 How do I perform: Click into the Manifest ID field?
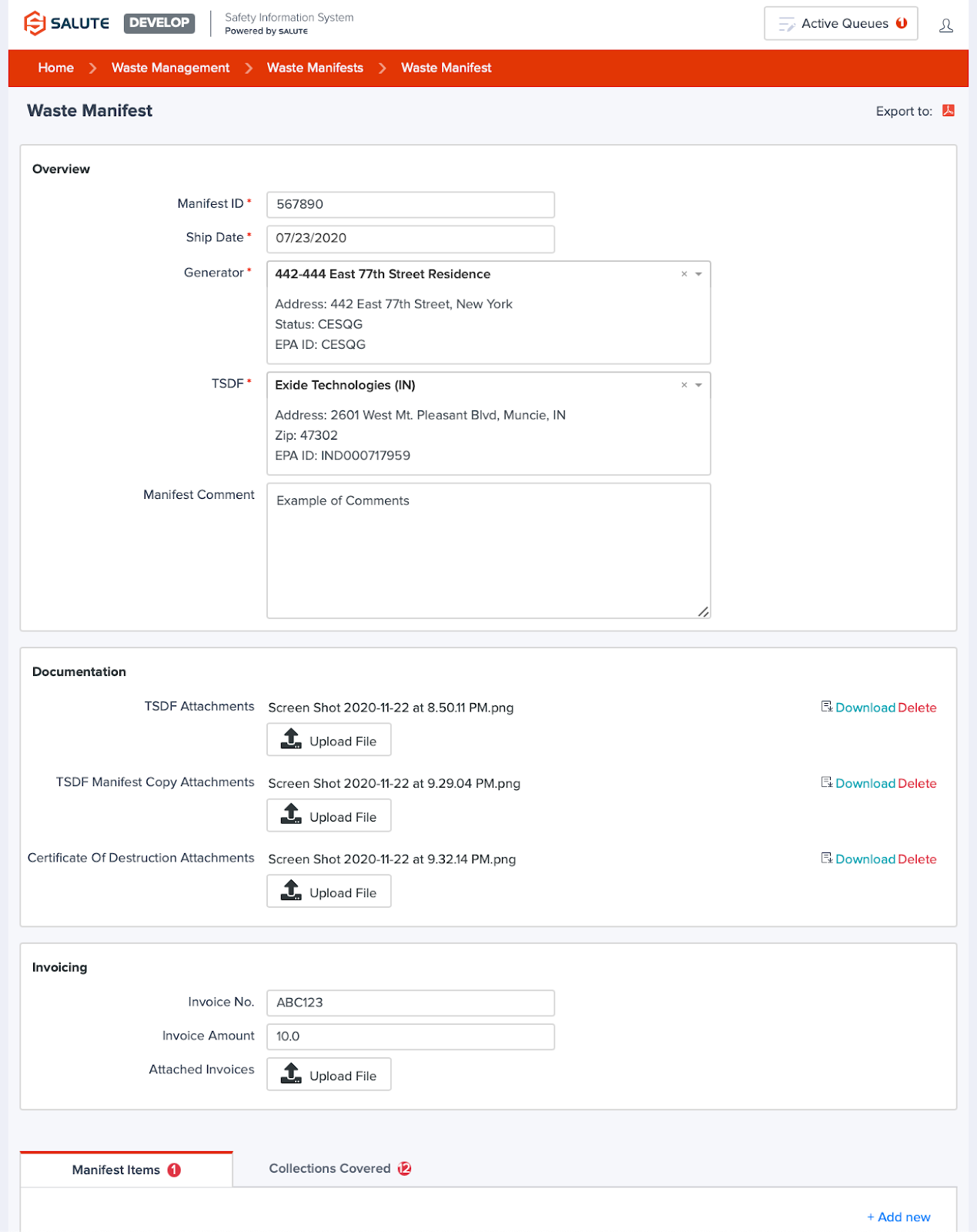pyautogui.click(x=410, y=205)
